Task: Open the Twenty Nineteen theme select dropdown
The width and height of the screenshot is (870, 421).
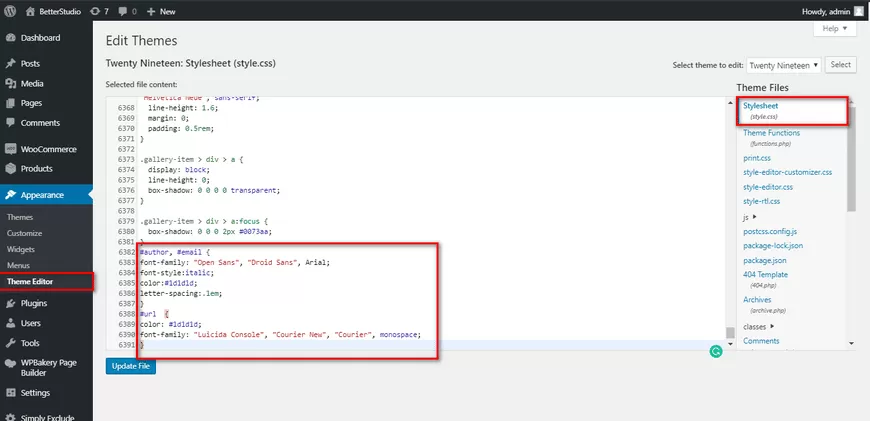Action: (784, 65)
